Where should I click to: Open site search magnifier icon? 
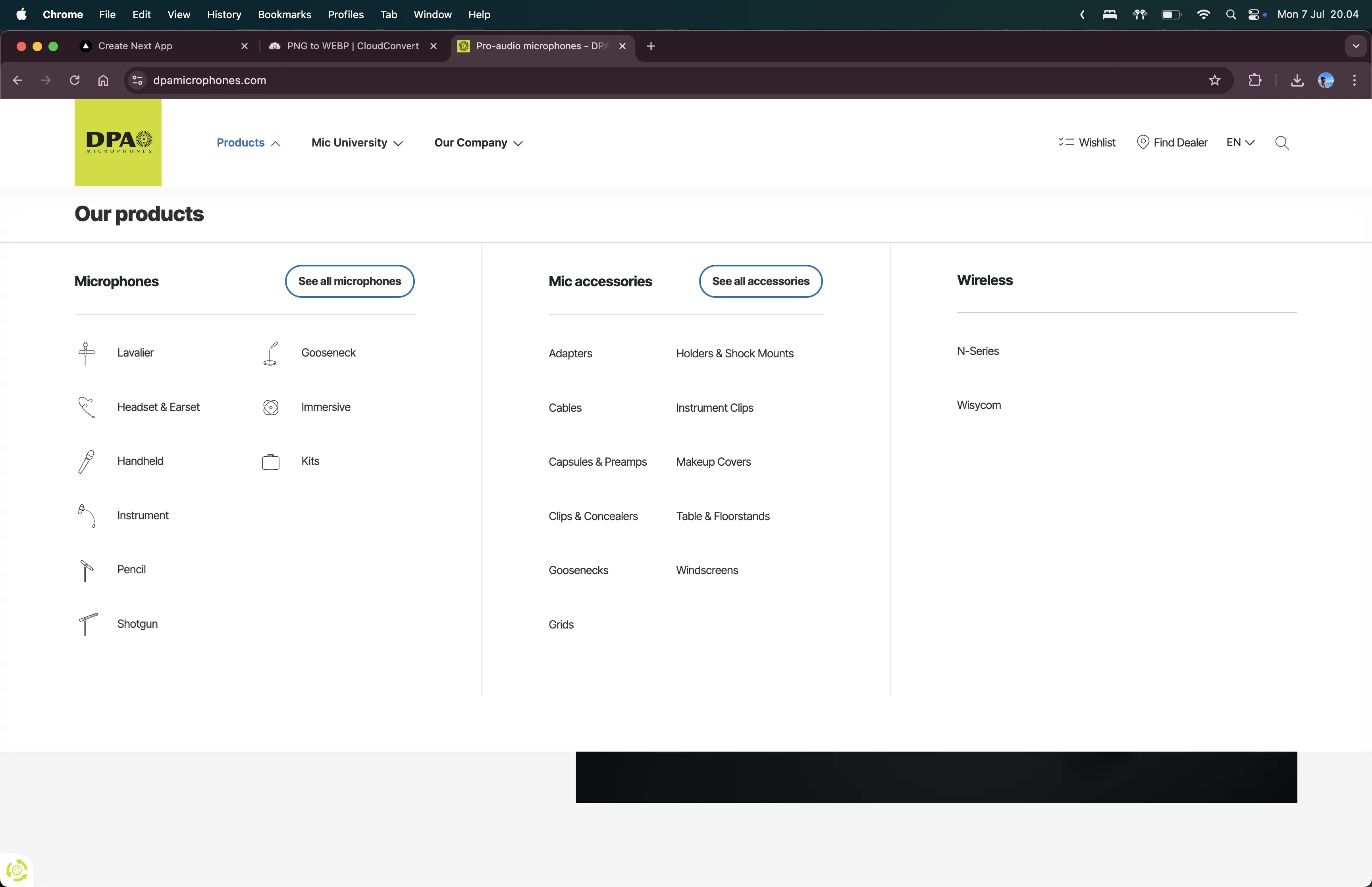[1281, 142]
